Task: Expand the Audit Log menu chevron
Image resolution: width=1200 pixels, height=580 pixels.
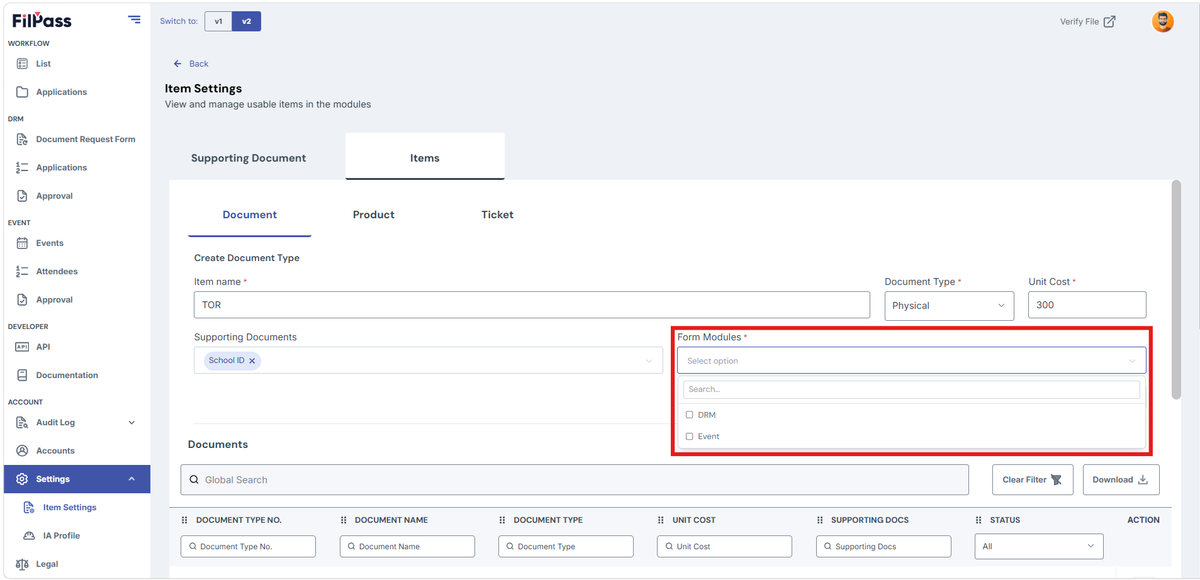Action: pos(132,423)
